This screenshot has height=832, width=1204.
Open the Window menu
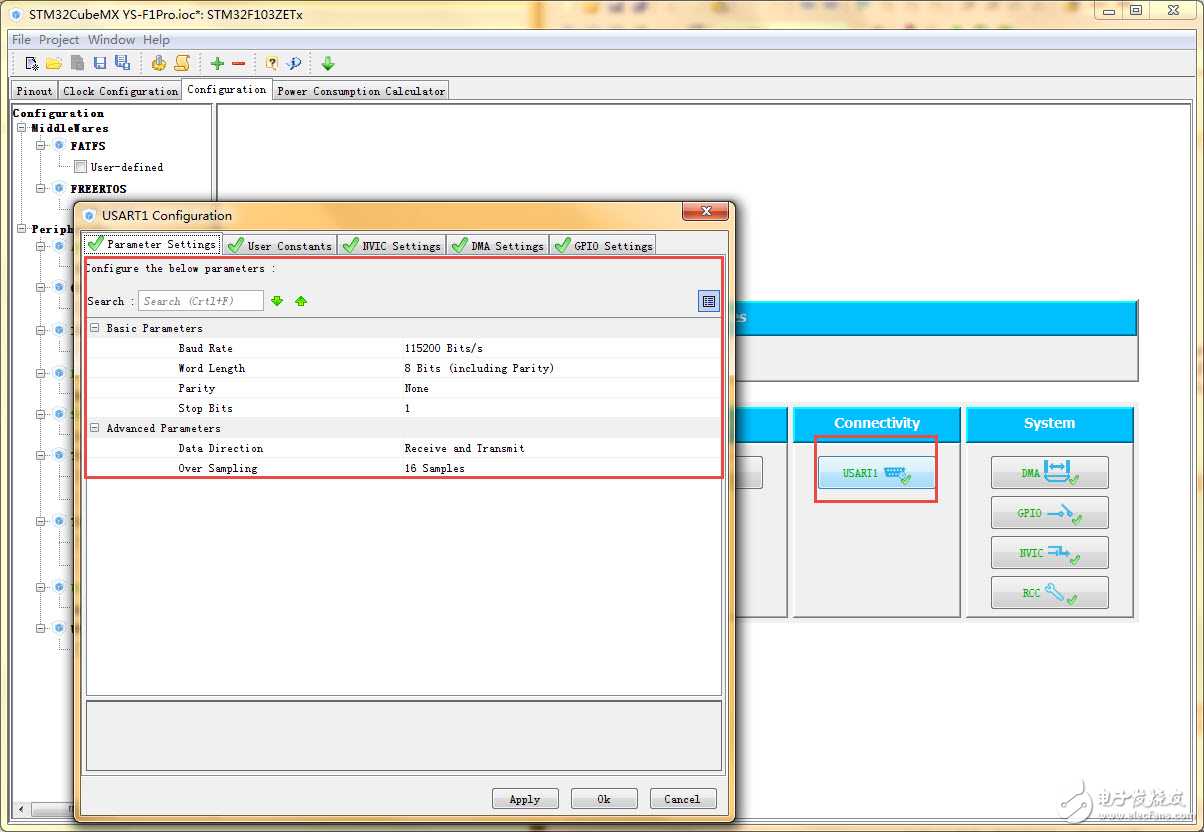coord(111,40)
